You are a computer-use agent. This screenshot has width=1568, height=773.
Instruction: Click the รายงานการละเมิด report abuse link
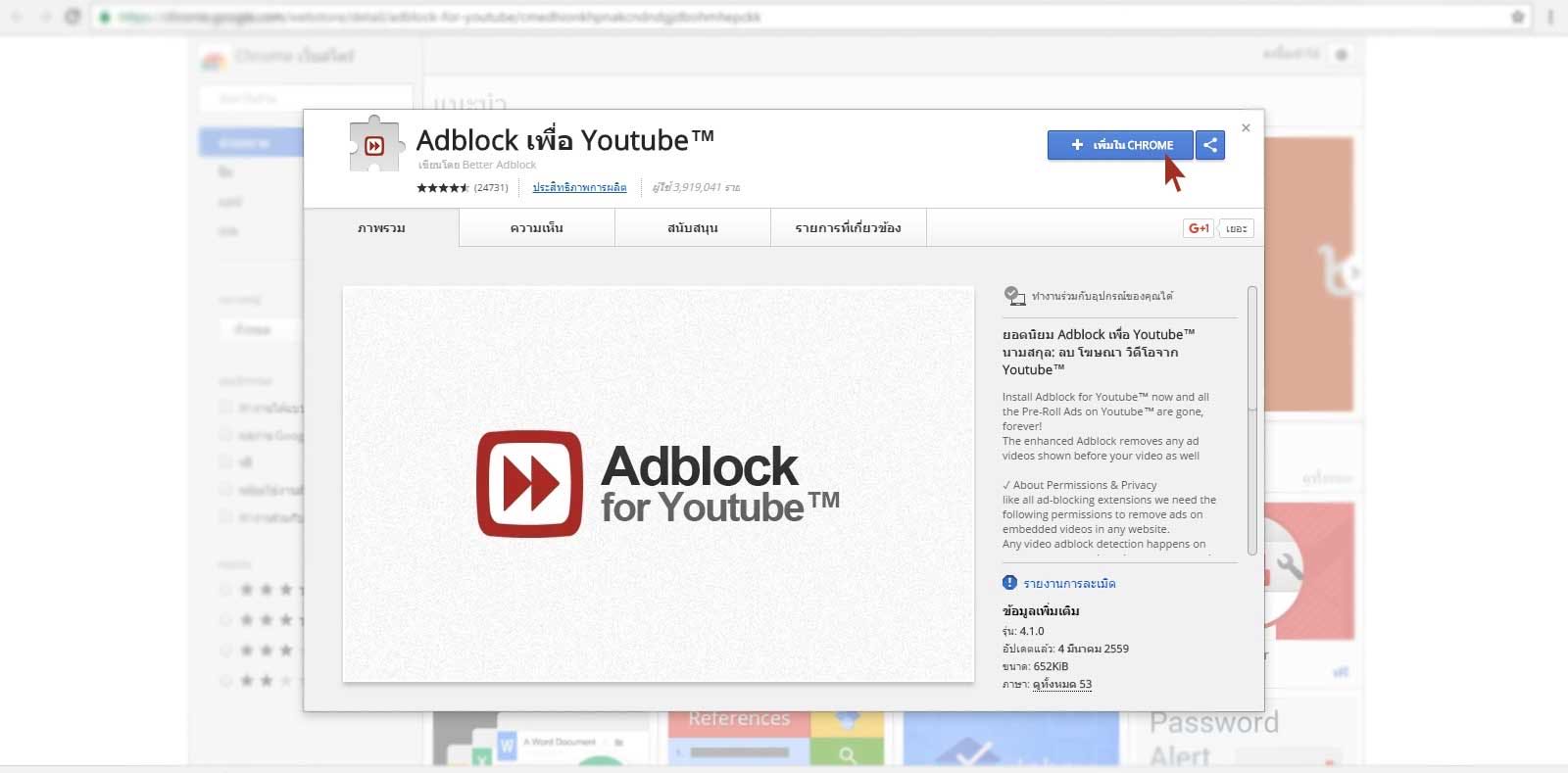coord(1069,584)
